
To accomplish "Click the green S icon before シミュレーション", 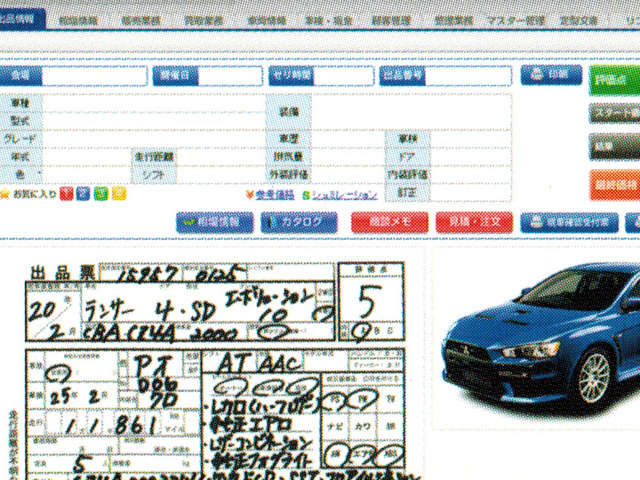I will 306,196.
